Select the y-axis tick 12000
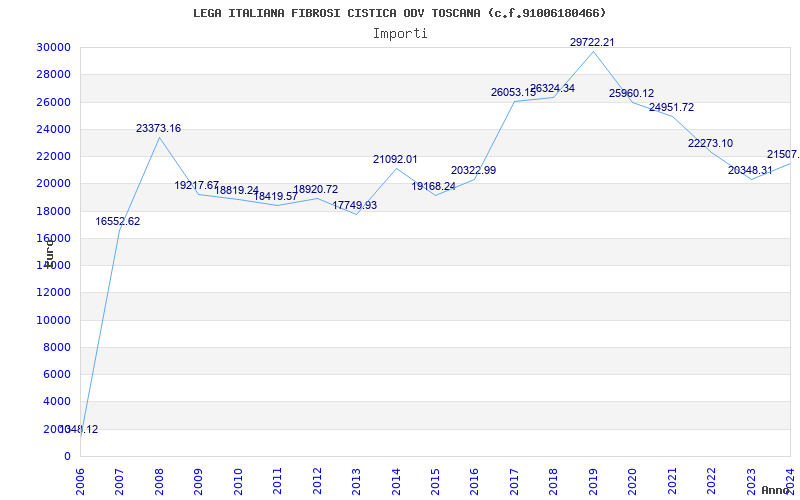Viewport: 800px width, 500px height. tap(54, 292)
